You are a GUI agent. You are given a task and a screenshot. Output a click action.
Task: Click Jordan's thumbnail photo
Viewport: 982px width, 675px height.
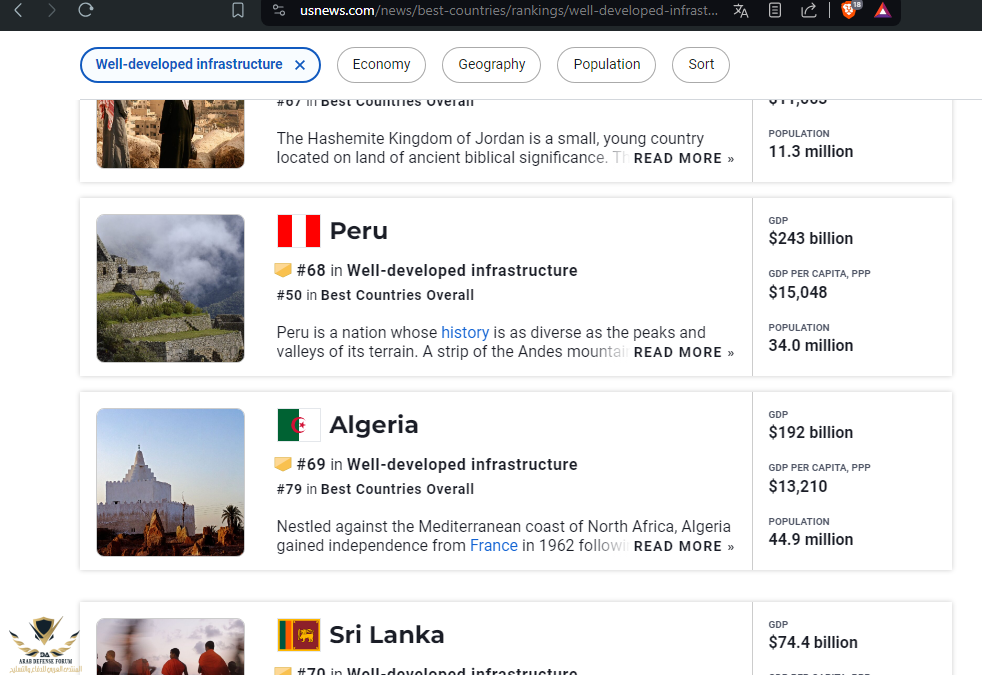tap(170, 133)
